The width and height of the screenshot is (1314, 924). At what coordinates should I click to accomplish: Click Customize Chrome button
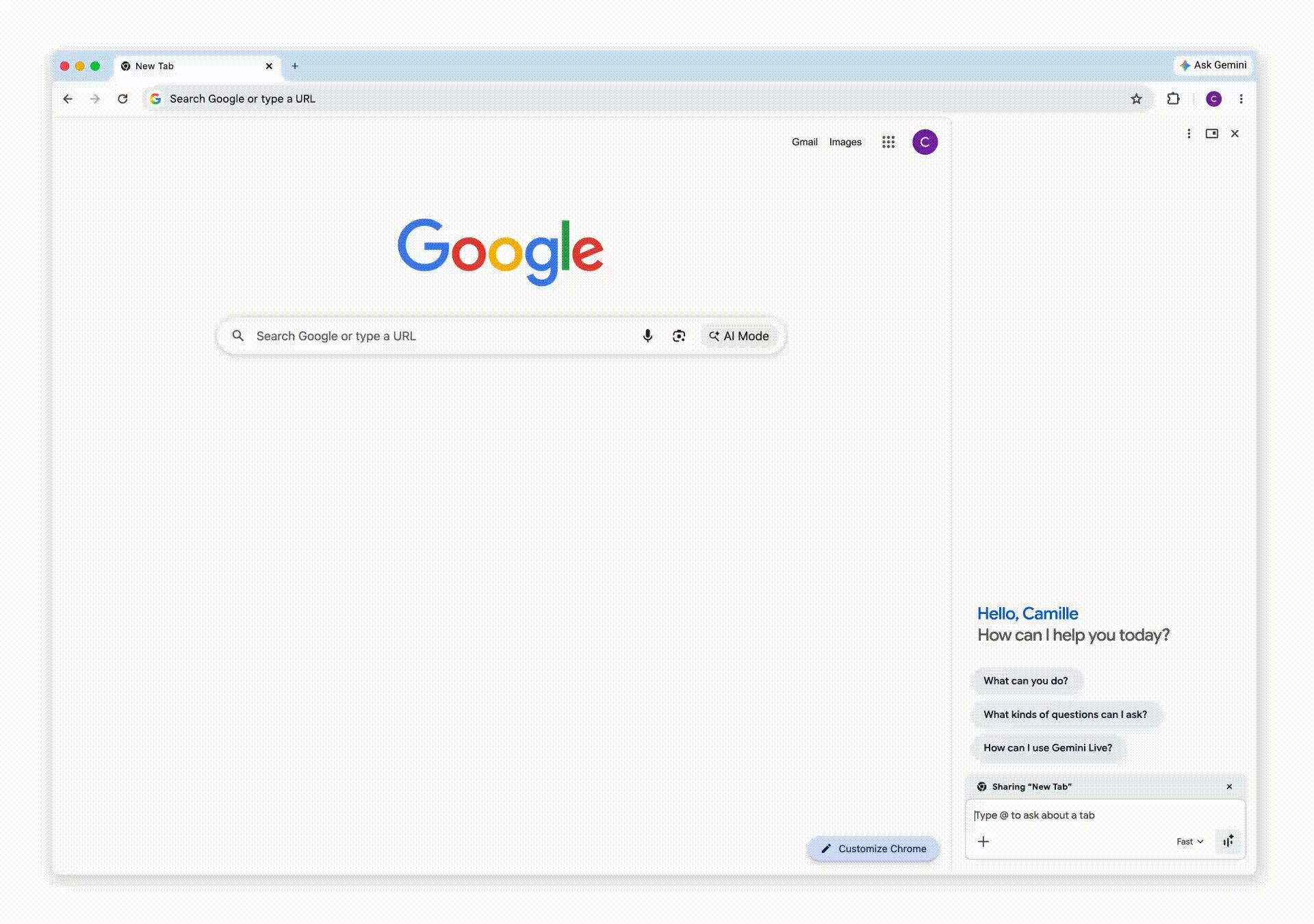tap(873, 848)
